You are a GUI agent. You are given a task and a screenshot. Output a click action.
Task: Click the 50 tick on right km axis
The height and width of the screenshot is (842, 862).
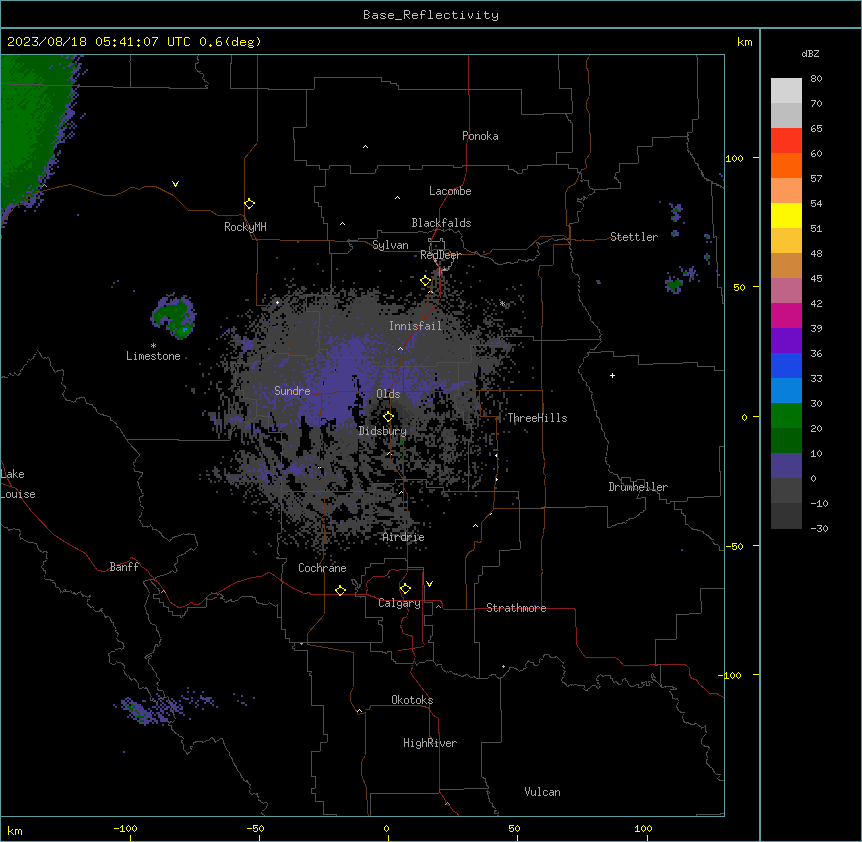(739, 287)
